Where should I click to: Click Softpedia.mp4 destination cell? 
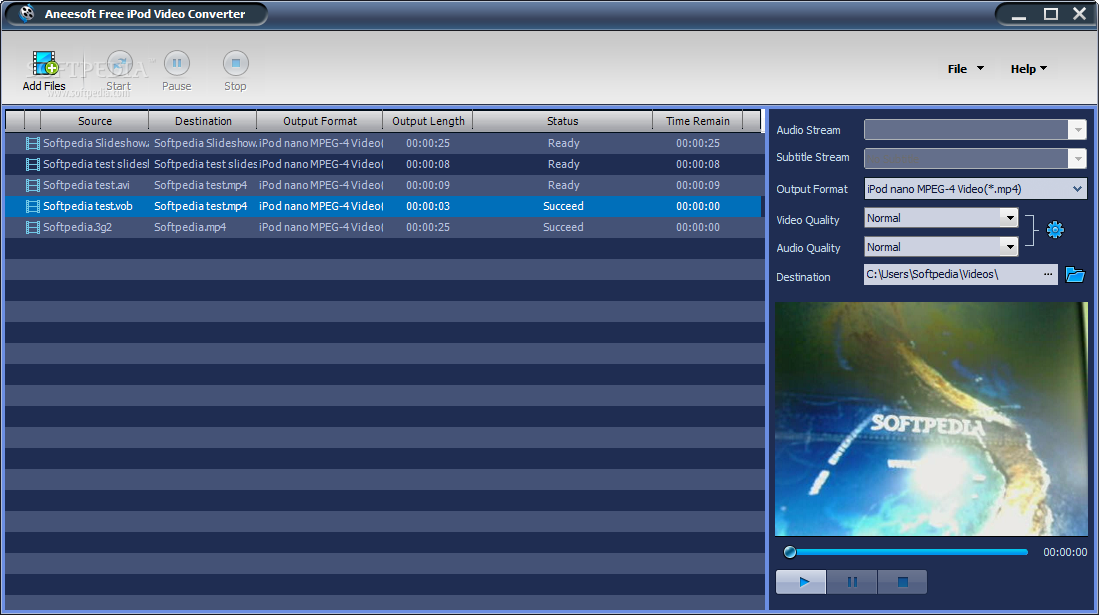pos(190,227)
